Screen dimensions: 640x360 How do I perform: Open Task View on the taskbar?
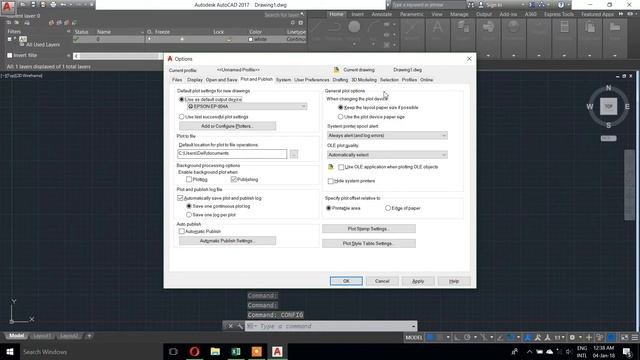[x=173, y=351]
